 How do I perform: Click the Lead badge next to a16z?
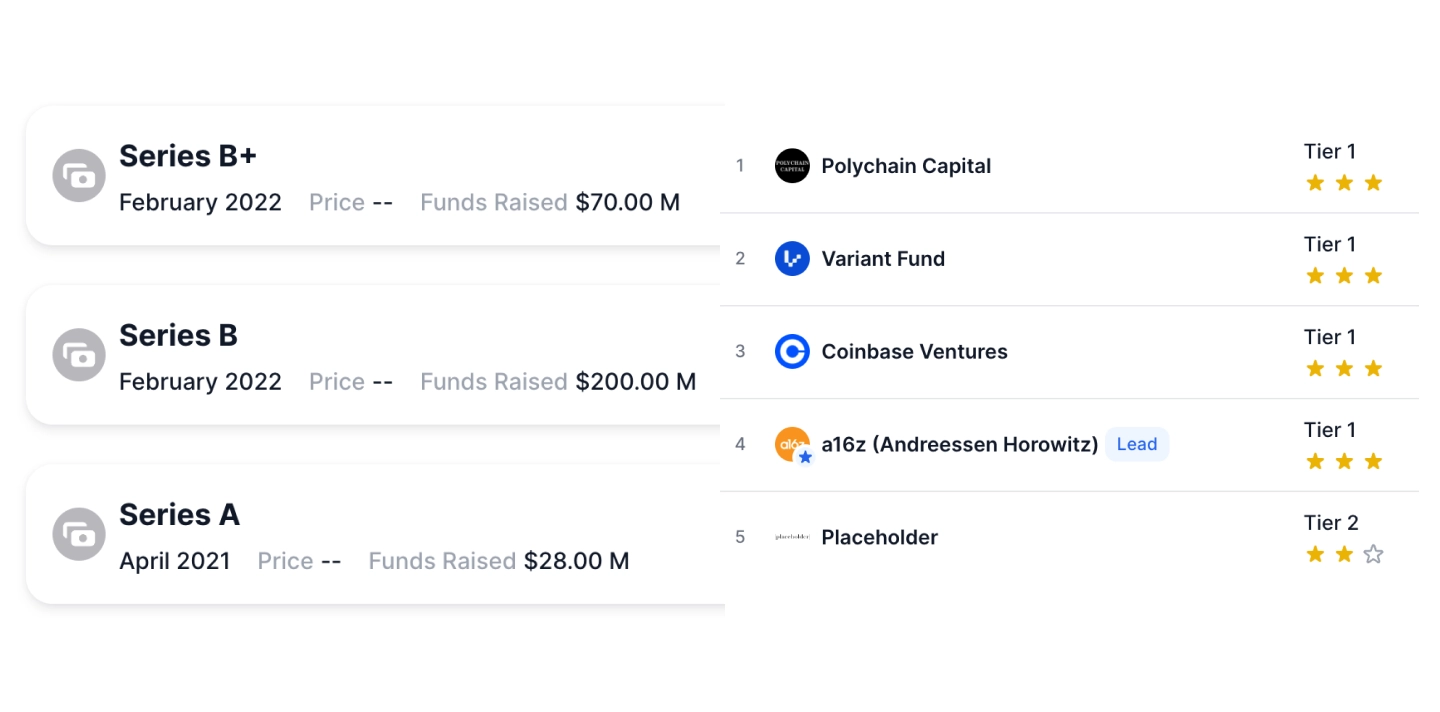1137,444
